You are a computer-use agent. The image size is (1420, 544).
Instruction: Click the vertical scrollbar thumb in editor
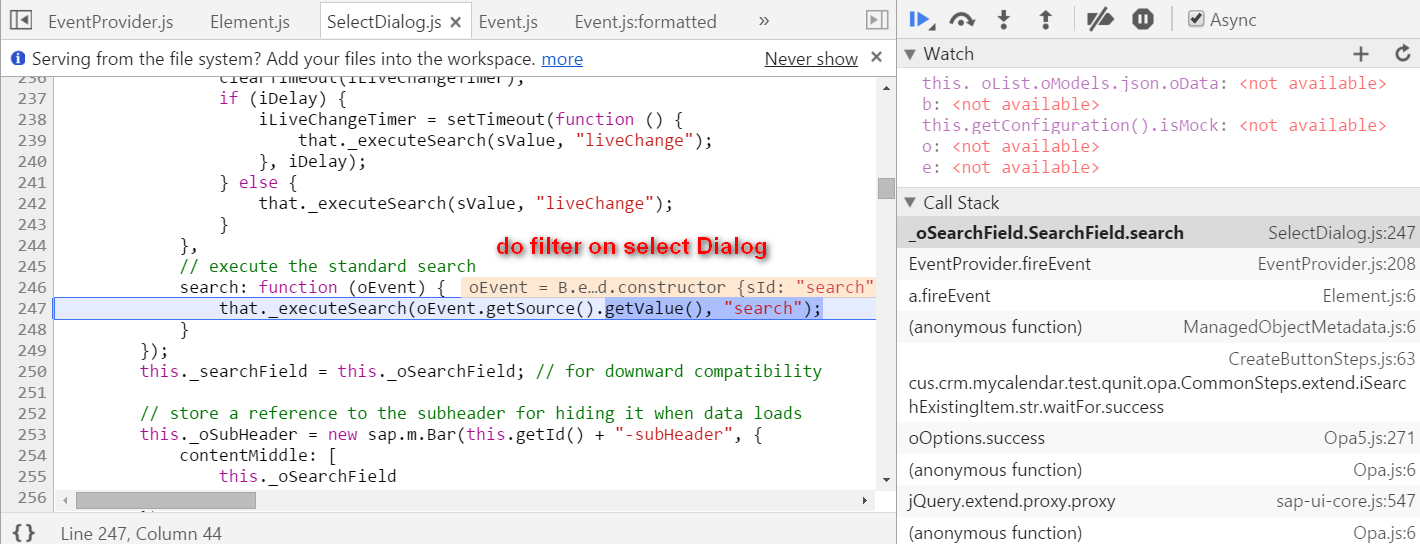886,188
